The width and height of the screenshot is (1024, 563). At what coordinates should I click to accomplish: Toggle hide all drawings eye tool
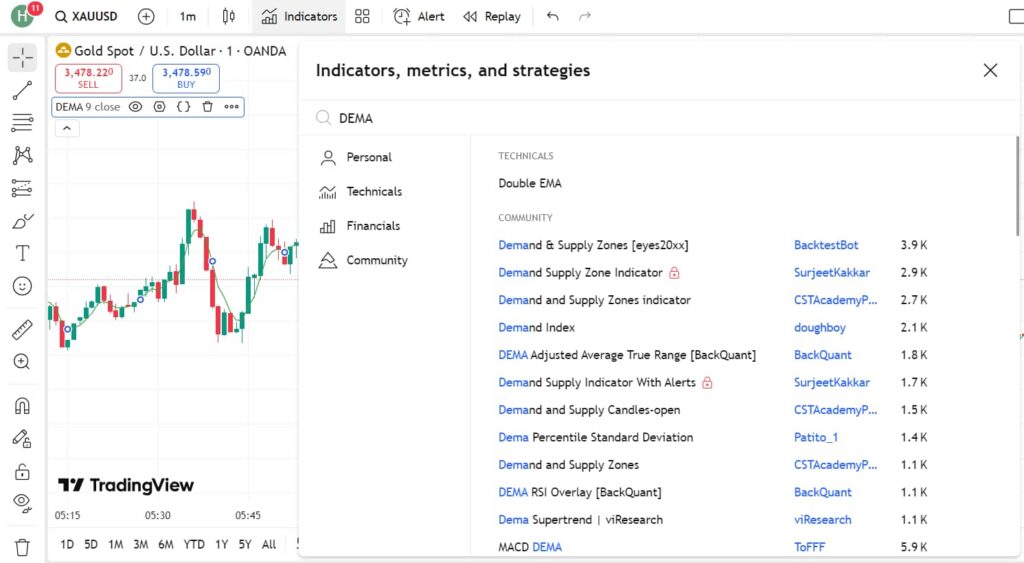(22, 503)
